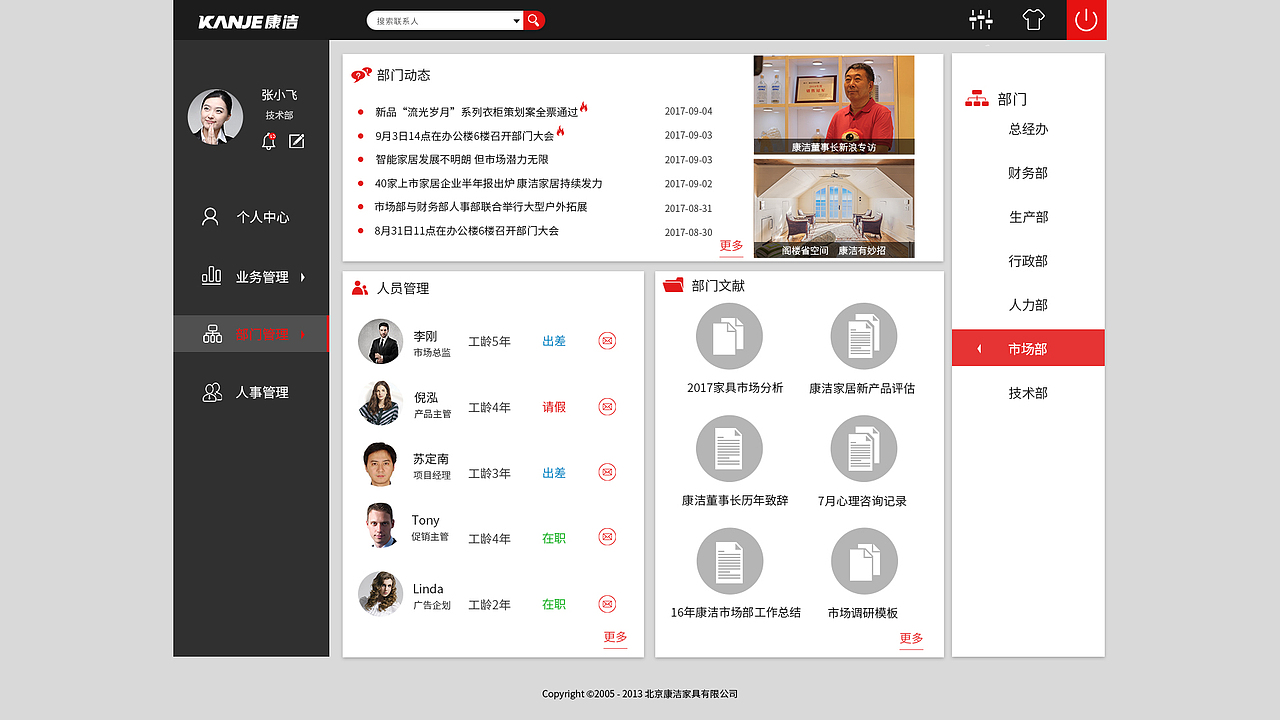Click 更多 at bottom of 人员管理 panel
The image size is (1280, 720).
pos(614,637)
